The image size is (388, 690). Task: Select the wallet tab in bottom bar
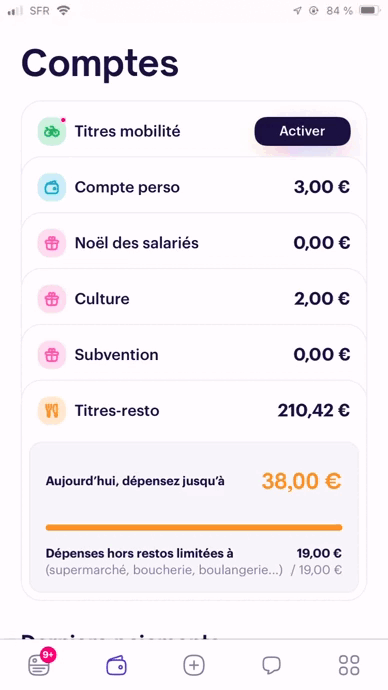click(117, 665)
